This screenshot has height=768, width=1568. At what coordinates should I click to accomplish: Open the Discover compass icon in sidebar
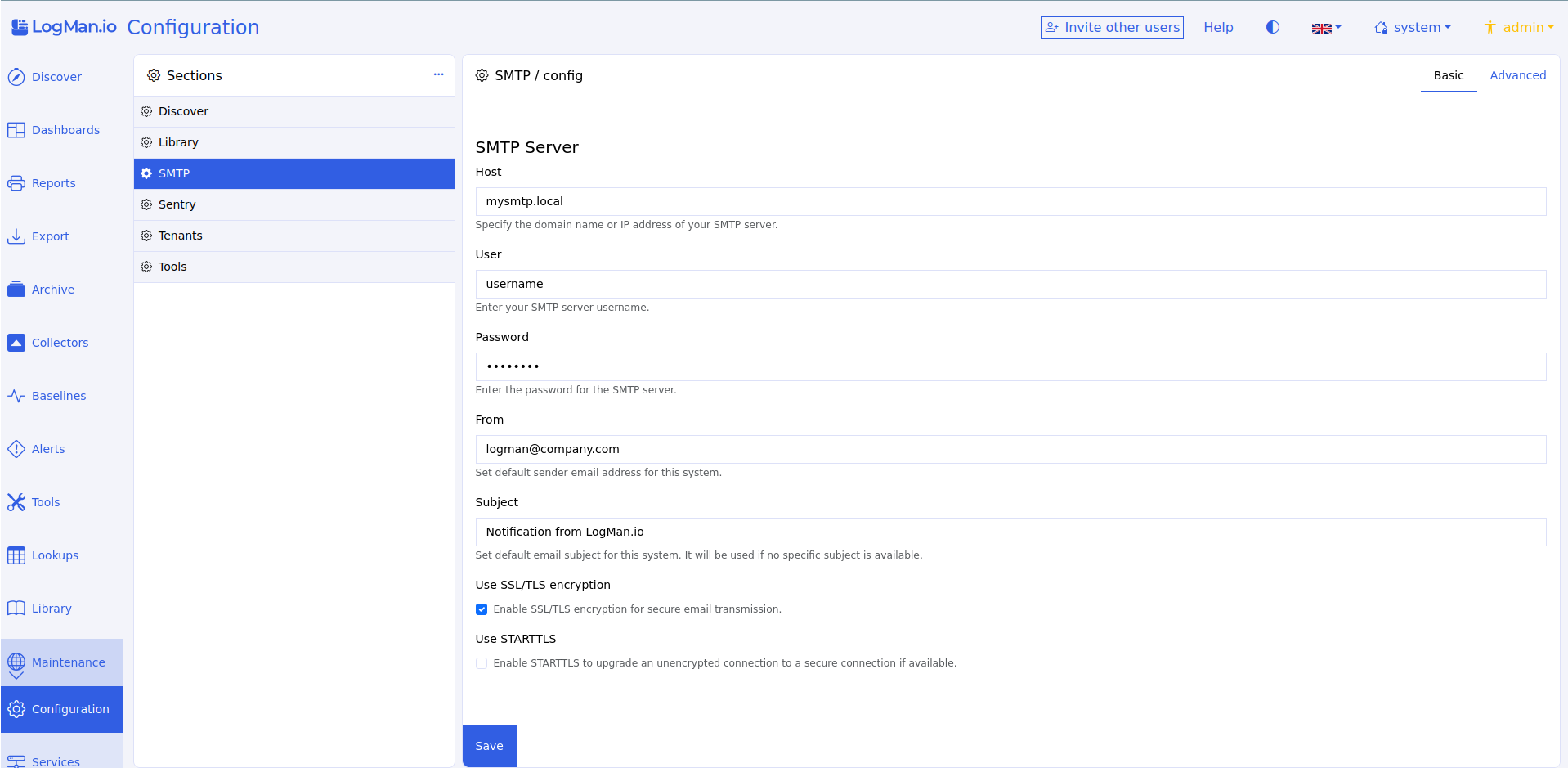click(16, 77)
